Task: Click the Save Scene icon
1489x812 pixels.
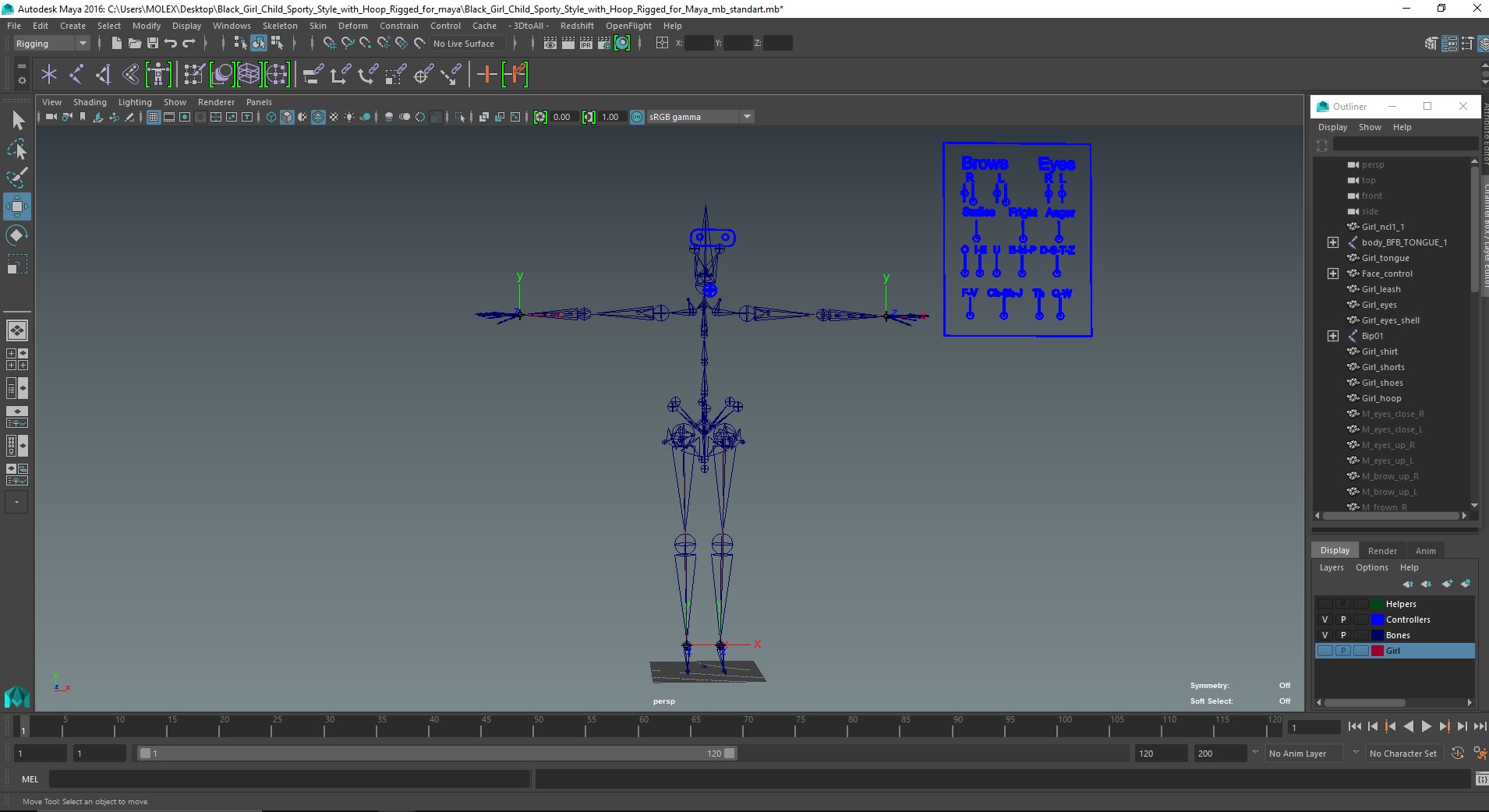Action: coord(152,44)
